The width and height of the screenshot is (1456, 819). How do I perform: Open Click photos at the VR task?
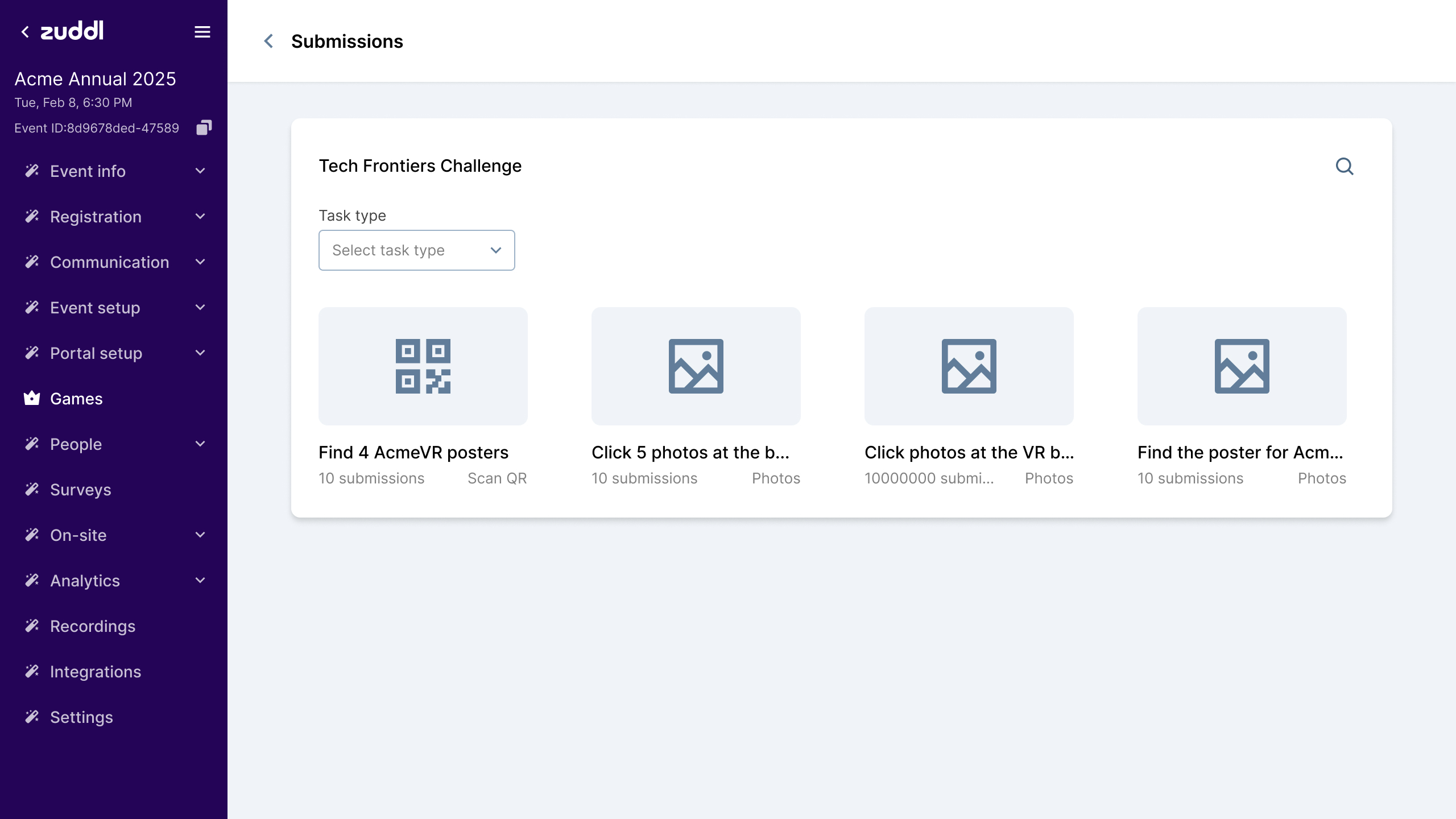click(969, 452)
